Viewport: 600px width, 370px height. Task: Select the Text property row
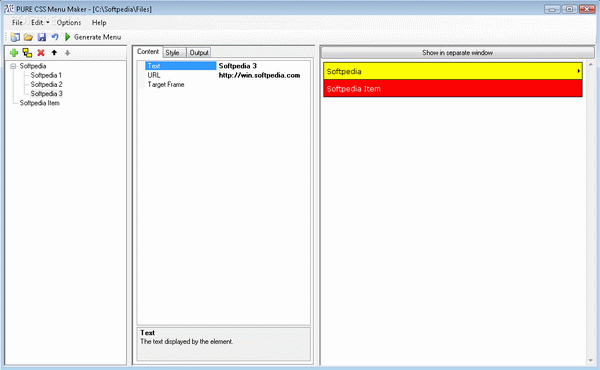[181, 66]
